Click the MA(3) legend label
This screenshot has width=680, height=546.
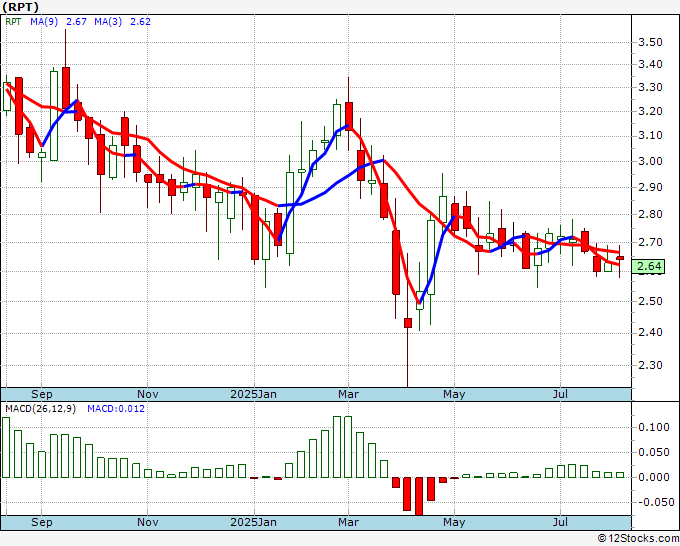(x=108, y=22)
